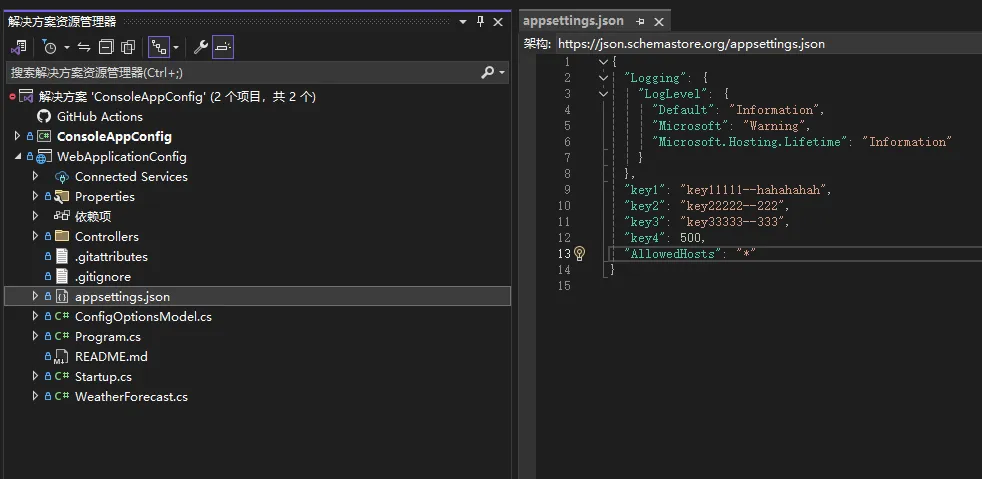982x479 pixels.
Task: Open the Solution Explorer window position dropdown
Action: click(x=463, y=22)
